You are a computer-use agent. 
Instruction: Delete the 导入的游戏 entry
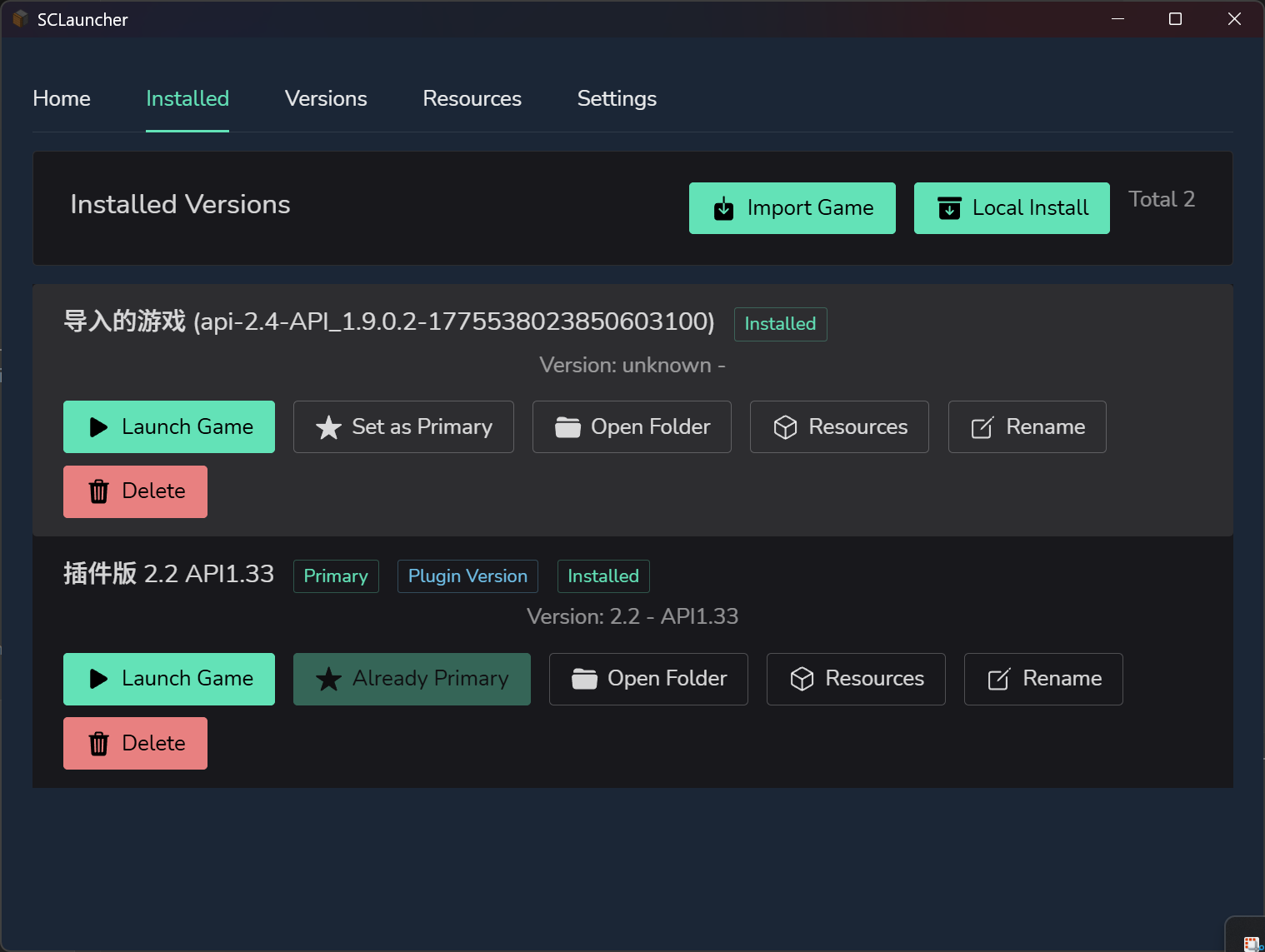click(x=135, y=491)
